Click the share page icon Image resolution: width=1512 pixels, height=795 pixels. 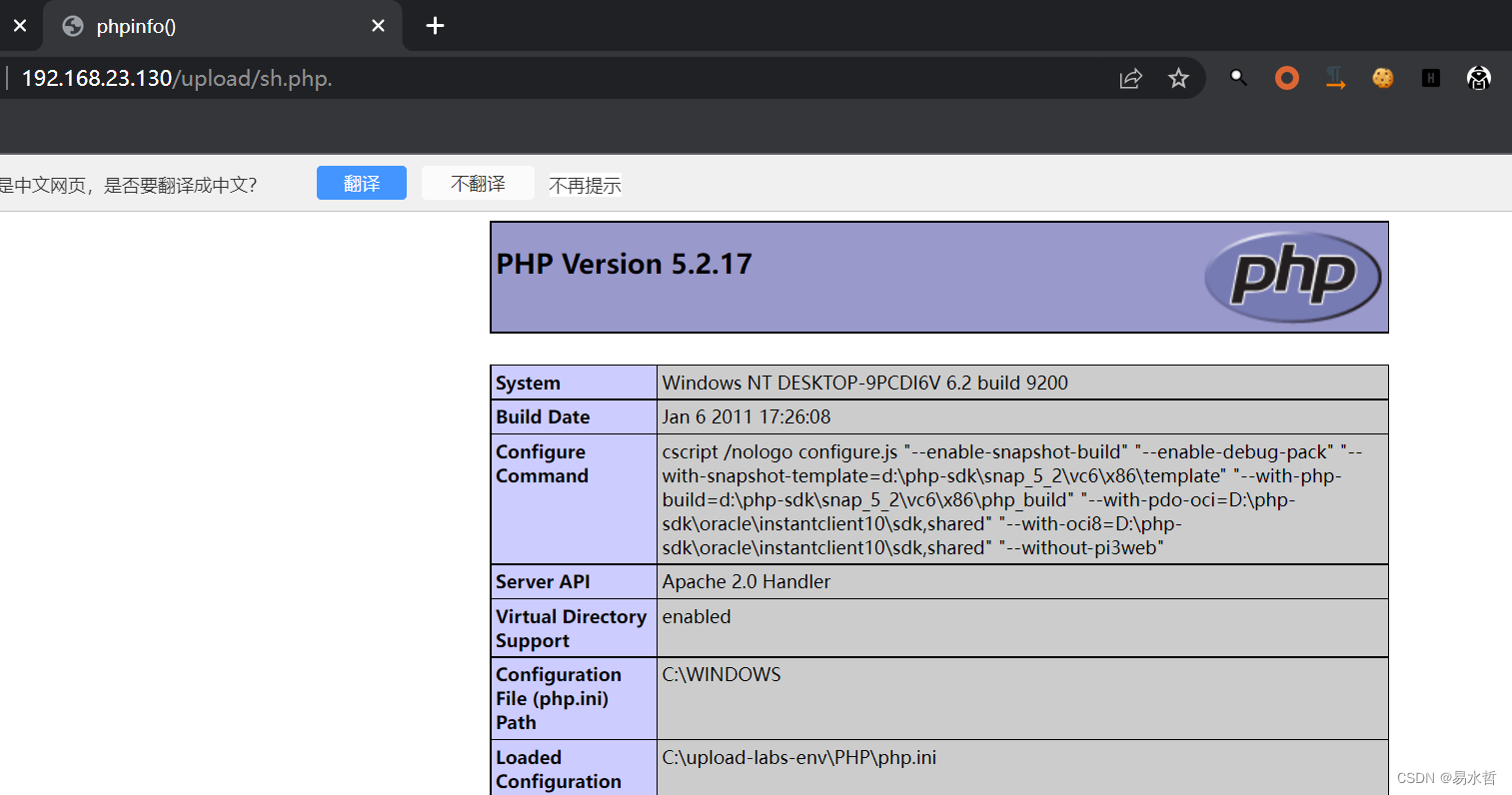click(x=1130, y=78)
